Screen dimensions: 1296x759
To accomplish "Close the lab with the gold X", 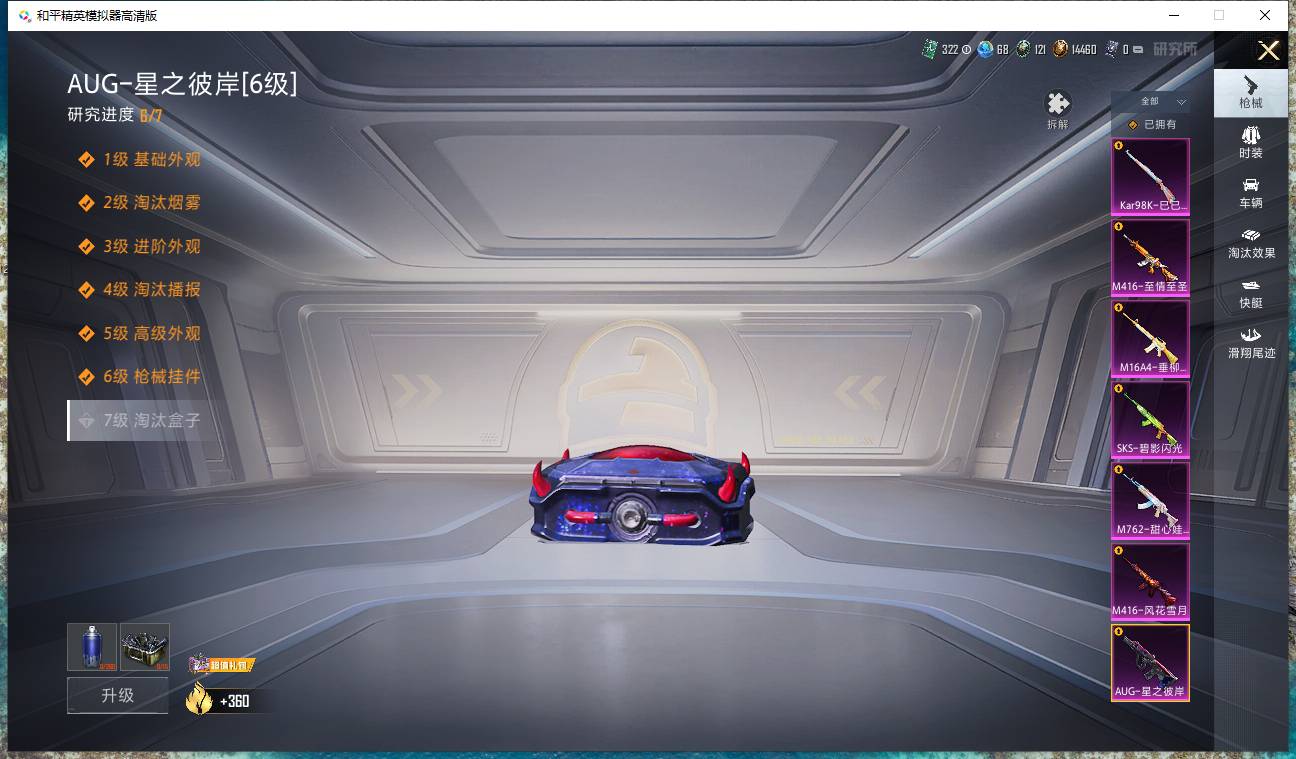I will tap(1268, 51).
